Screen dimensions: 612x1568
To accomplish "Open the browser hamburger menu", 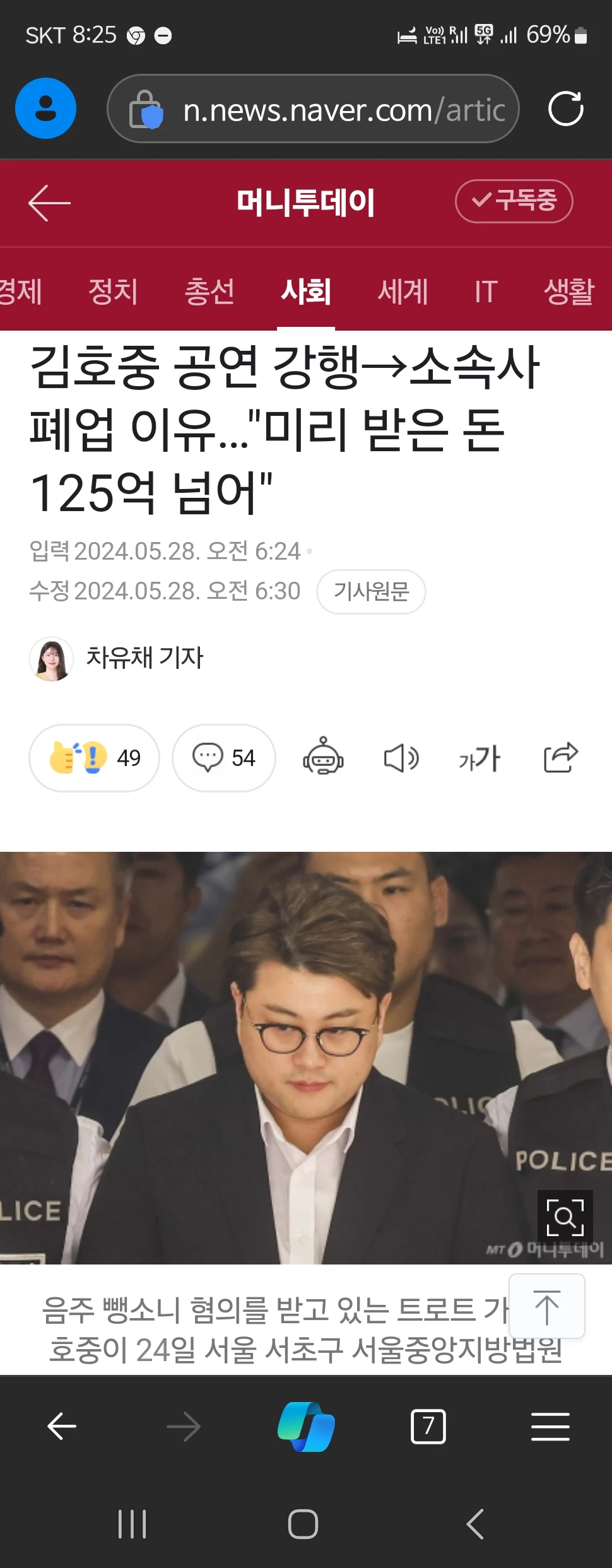I will click(x=550, y=1427).
